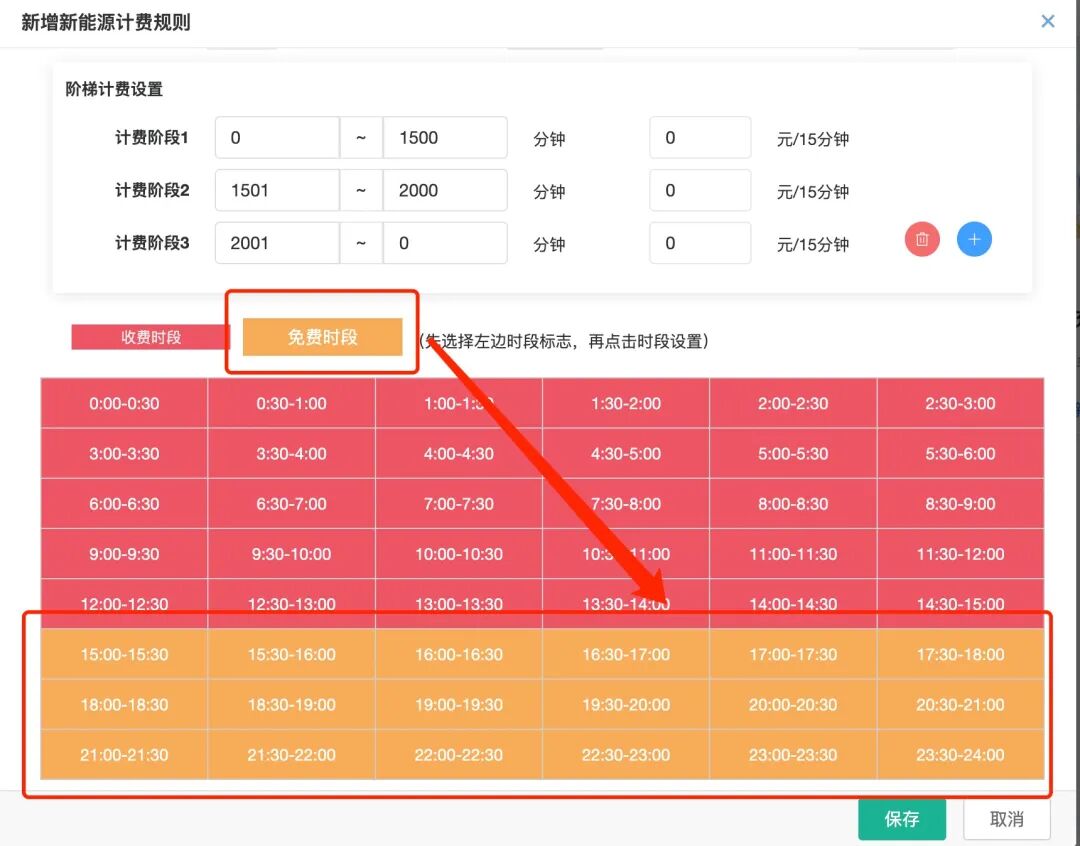
Task: Toggle free slot 22:30-23:00
Action: pyautogui.click(x=626, y=755)
